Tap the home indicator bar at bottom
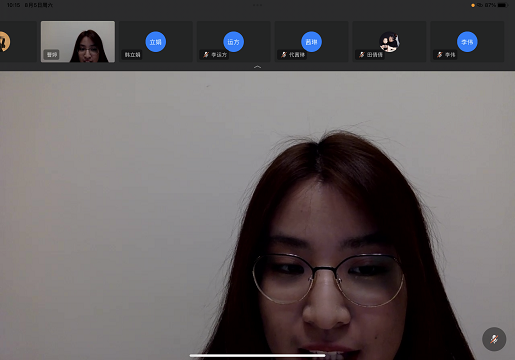Image resolution: width=515 pixels, height=360 pixels. (x=257, y=356)
